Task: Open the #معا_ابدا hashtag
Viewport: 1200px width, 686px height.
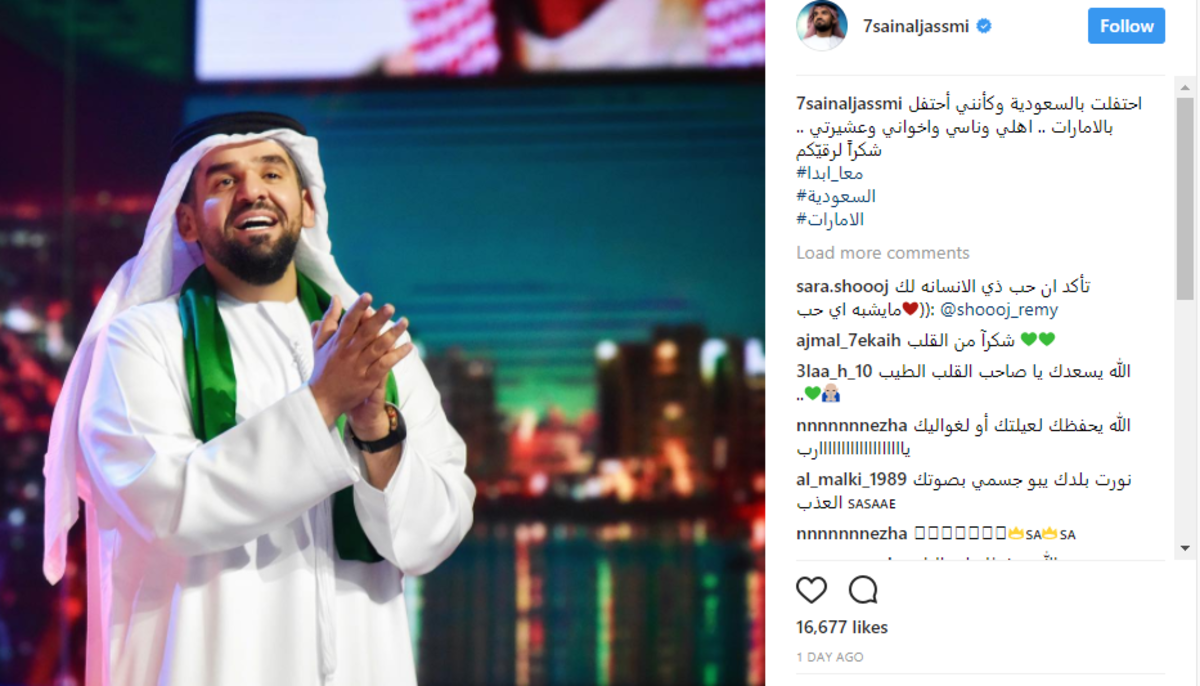Action: click(x=830, y=174)
